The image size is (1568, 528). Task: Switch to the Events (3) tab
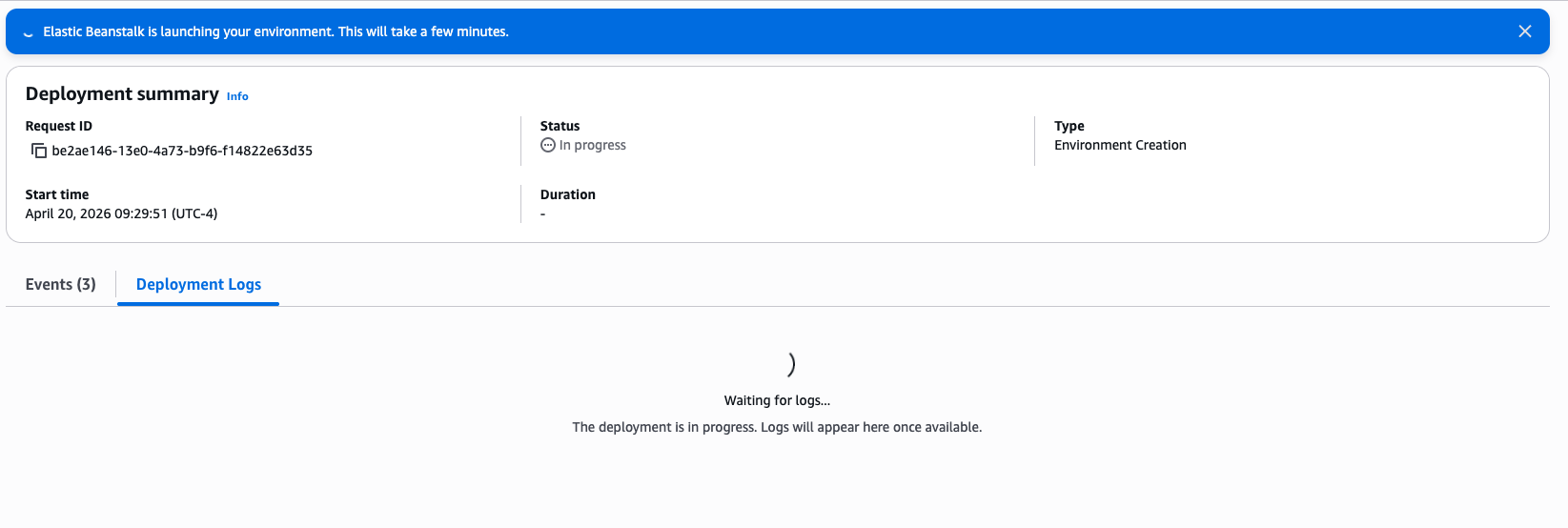coord(61,284)
